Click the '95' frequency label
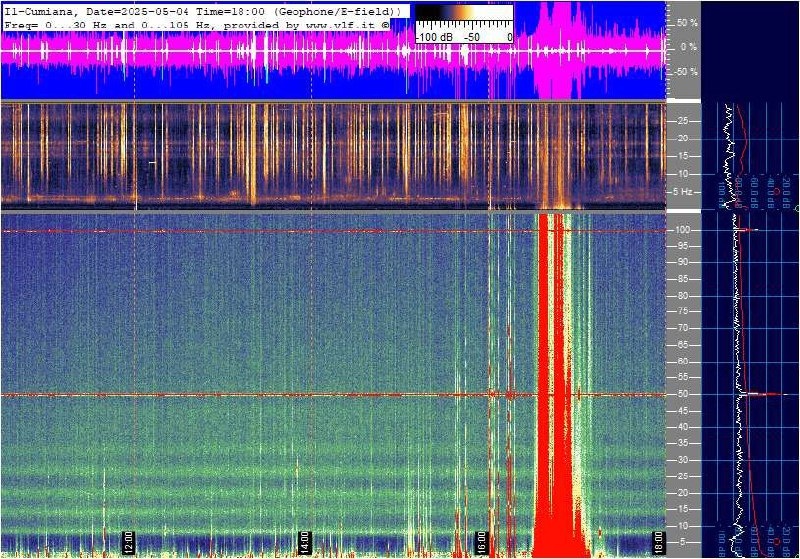Viewport: 800px width, 559px height. (x=683, y=246)
